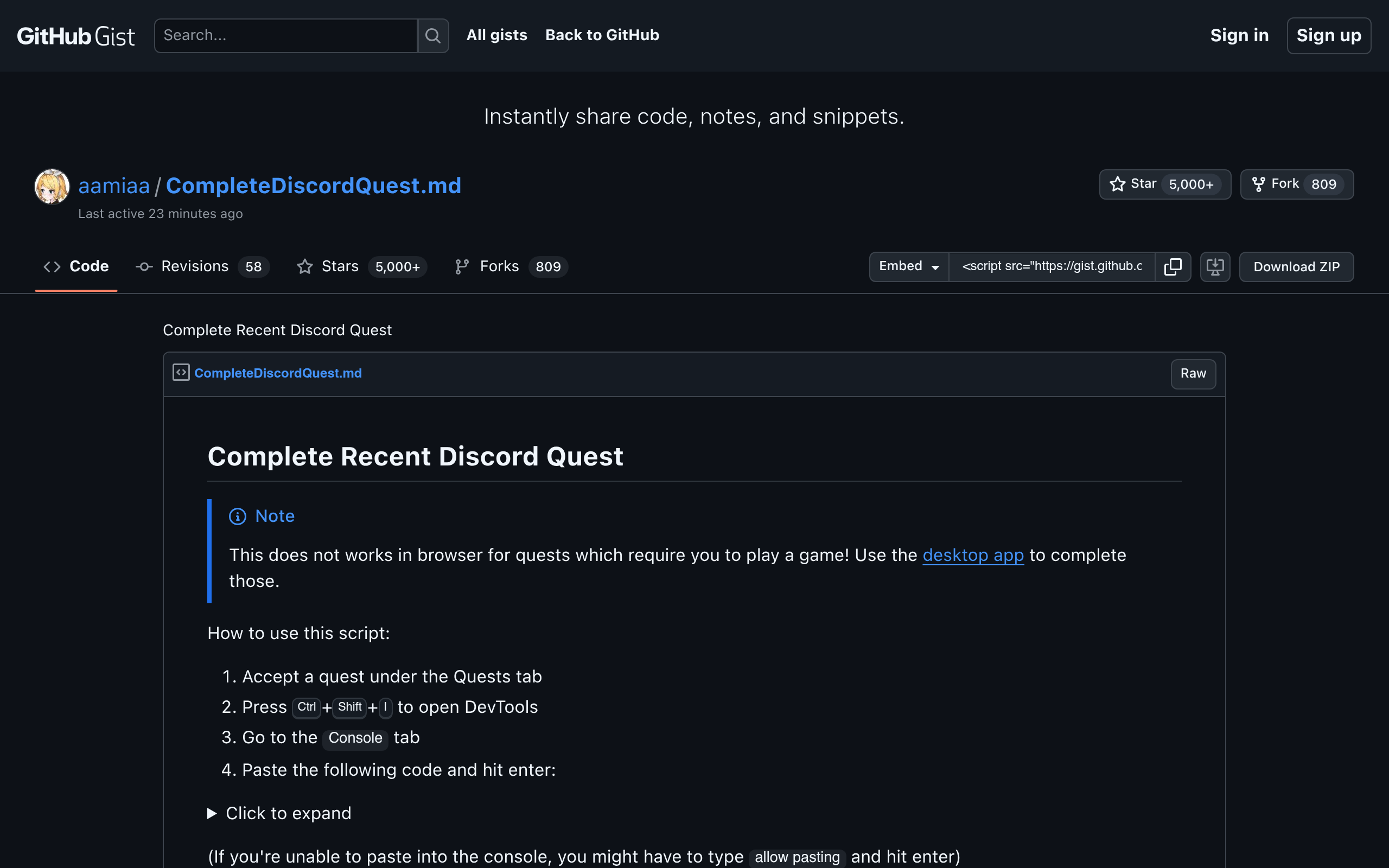Click the Ctrl key label
1389x868 pixels.
(x=307, y=707)
